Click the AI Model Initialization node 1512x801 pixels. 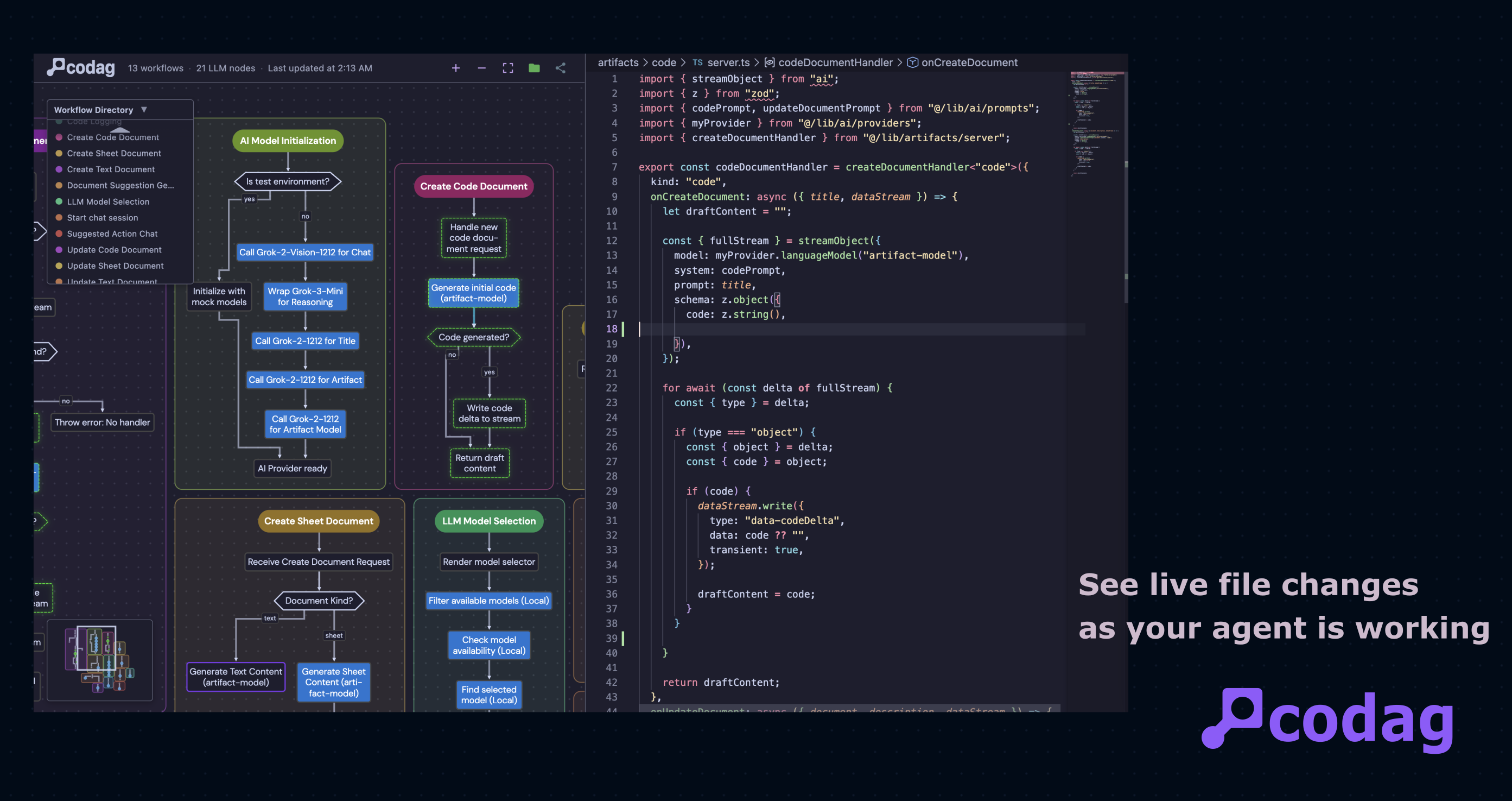[x=288, y=141]
